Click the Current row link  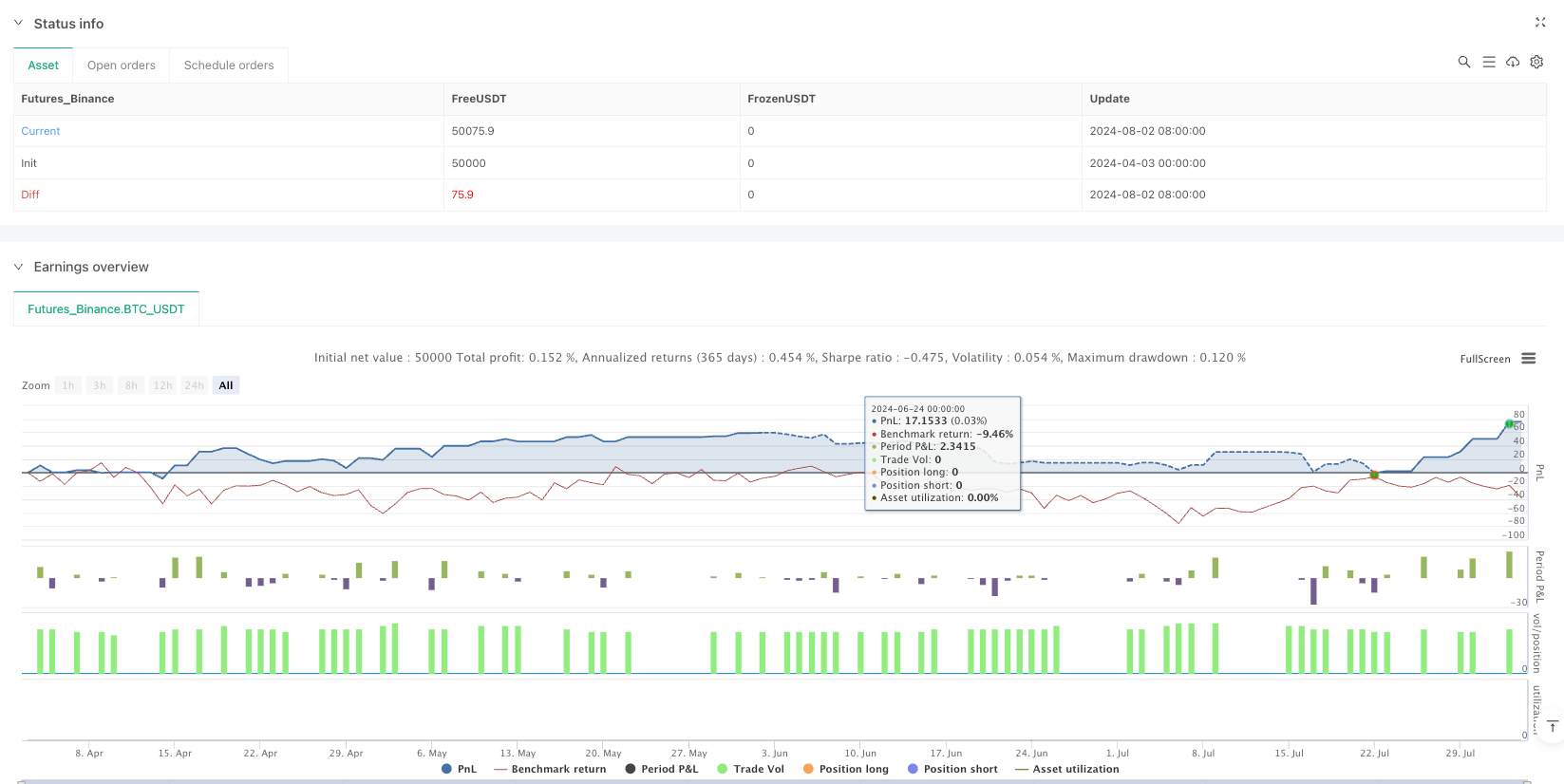click(x=41, y=131)
